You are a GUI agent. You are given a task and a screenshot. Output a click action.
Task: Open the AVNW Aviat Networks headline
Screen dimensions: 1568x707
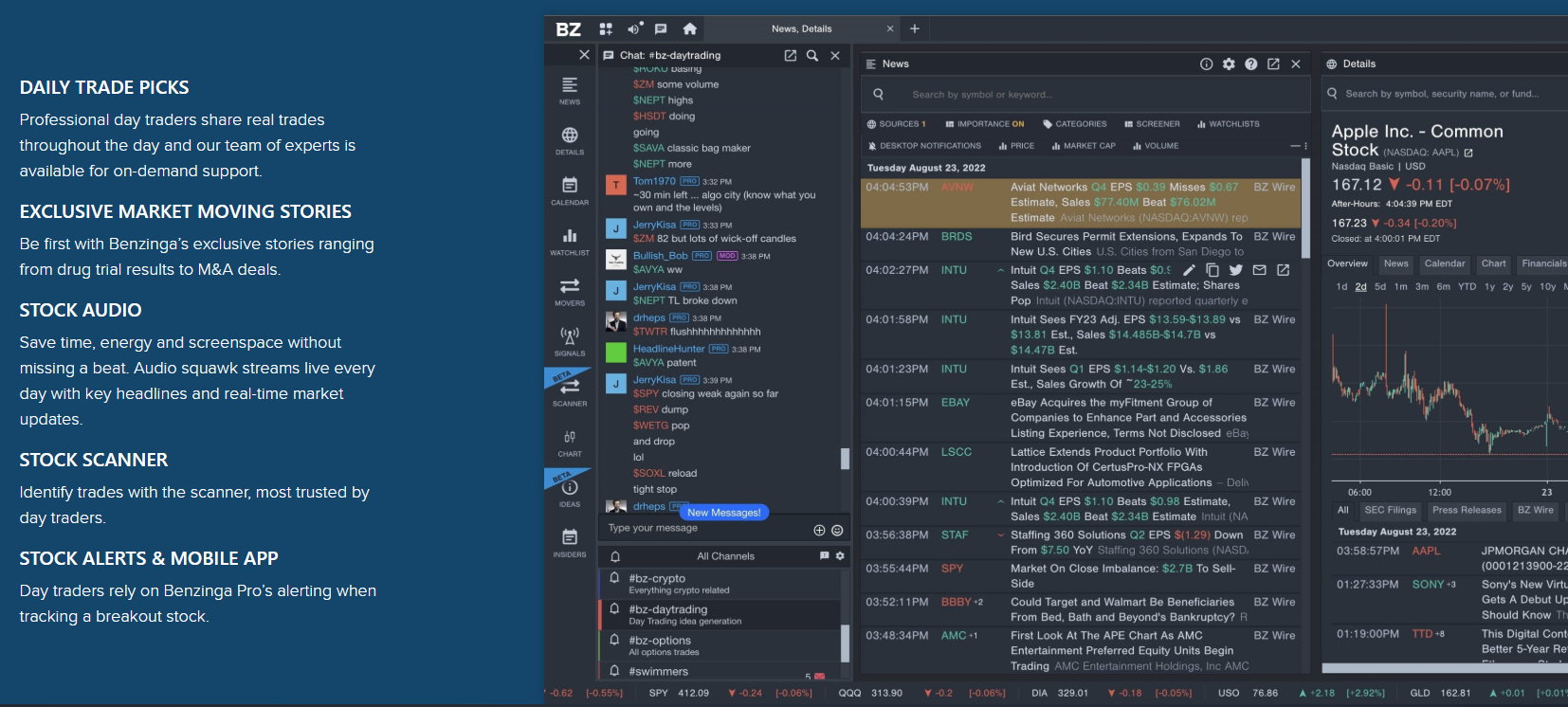1127,202
